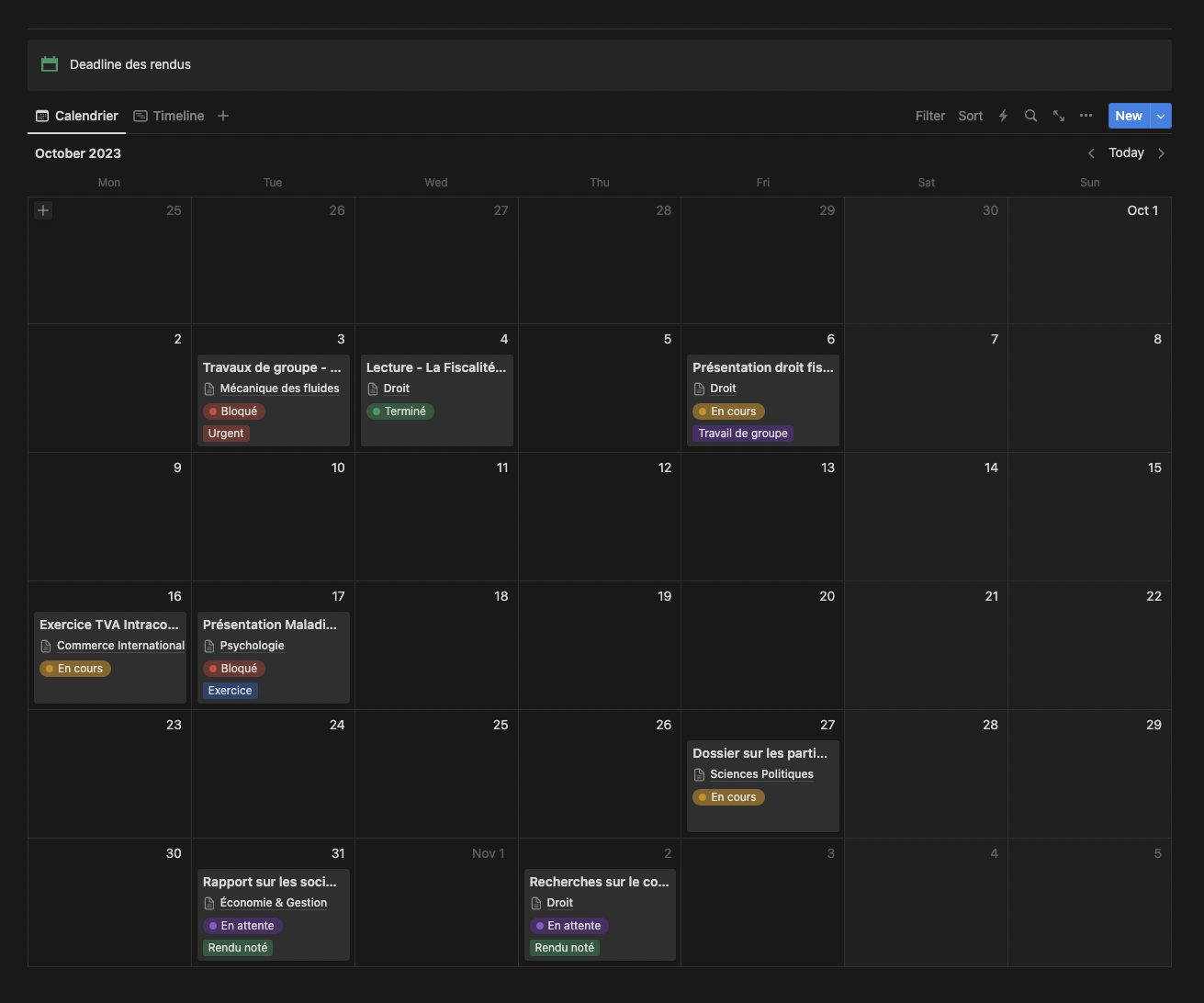Click page icon next to Mécanique des fluides

coord(209,389)
